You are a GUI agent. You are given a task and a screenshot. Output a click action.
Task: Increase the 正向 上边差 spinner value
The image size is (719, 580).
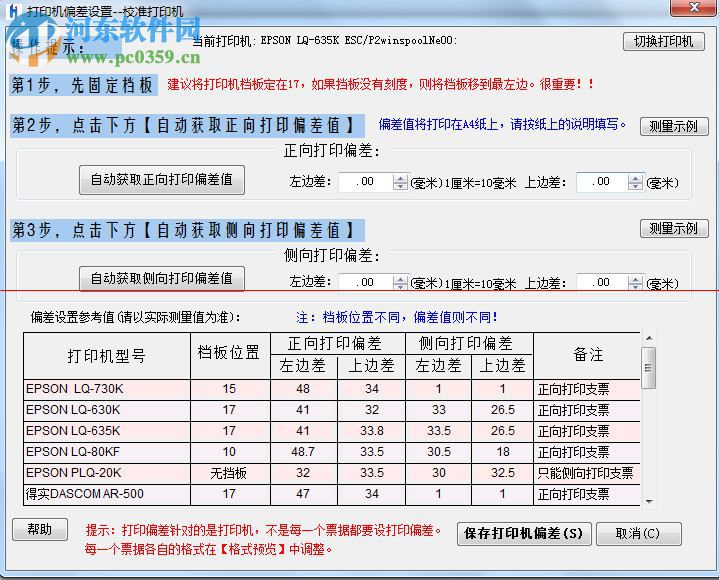tap(636, 178)
